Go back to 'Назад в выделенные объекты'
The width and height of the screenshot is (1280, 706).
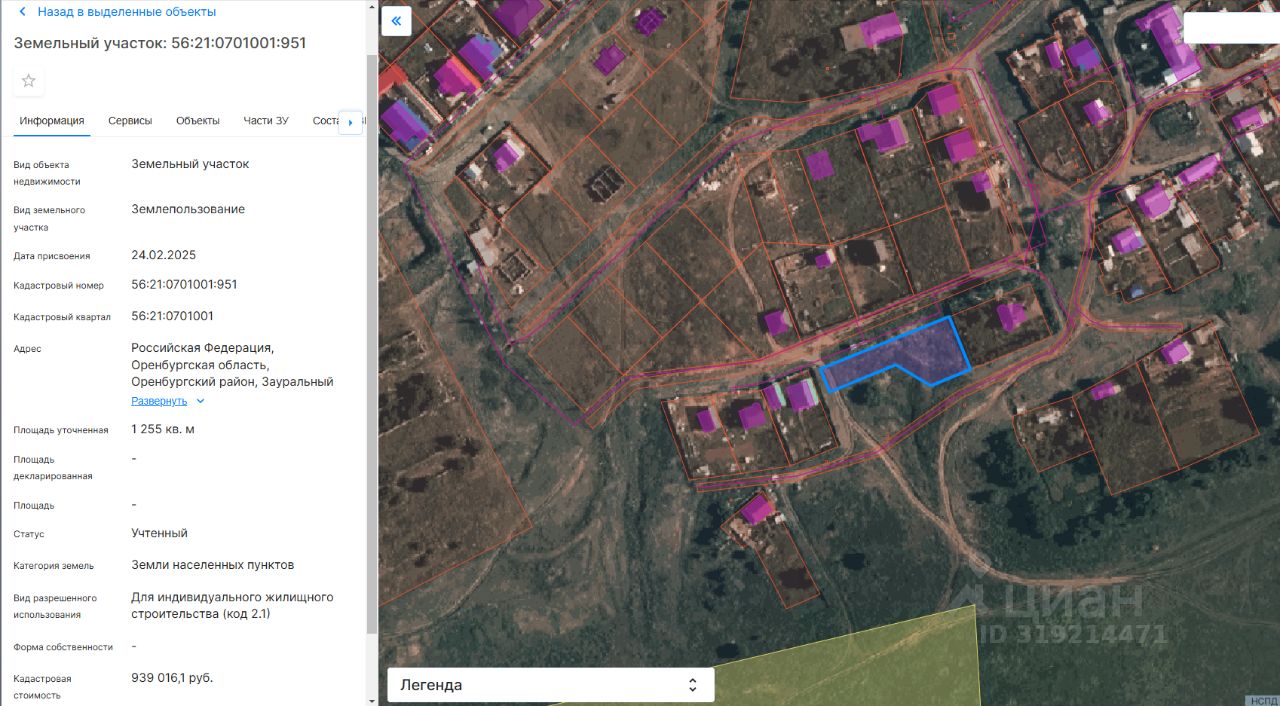pyautogui.click(x=126, y=12)
